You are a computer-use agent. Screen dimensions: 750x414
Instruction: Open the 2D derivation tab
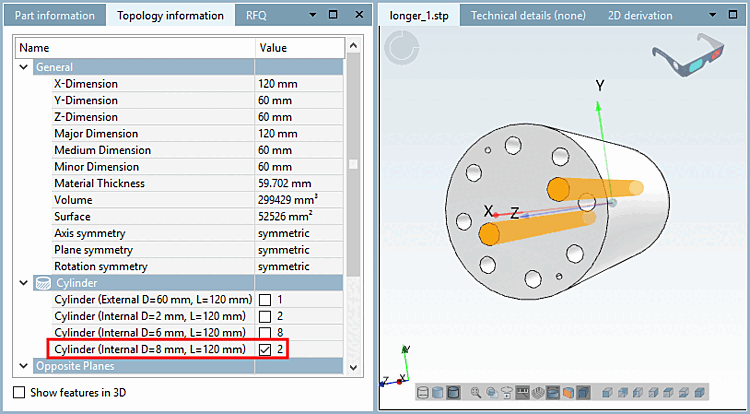point(640,15)
